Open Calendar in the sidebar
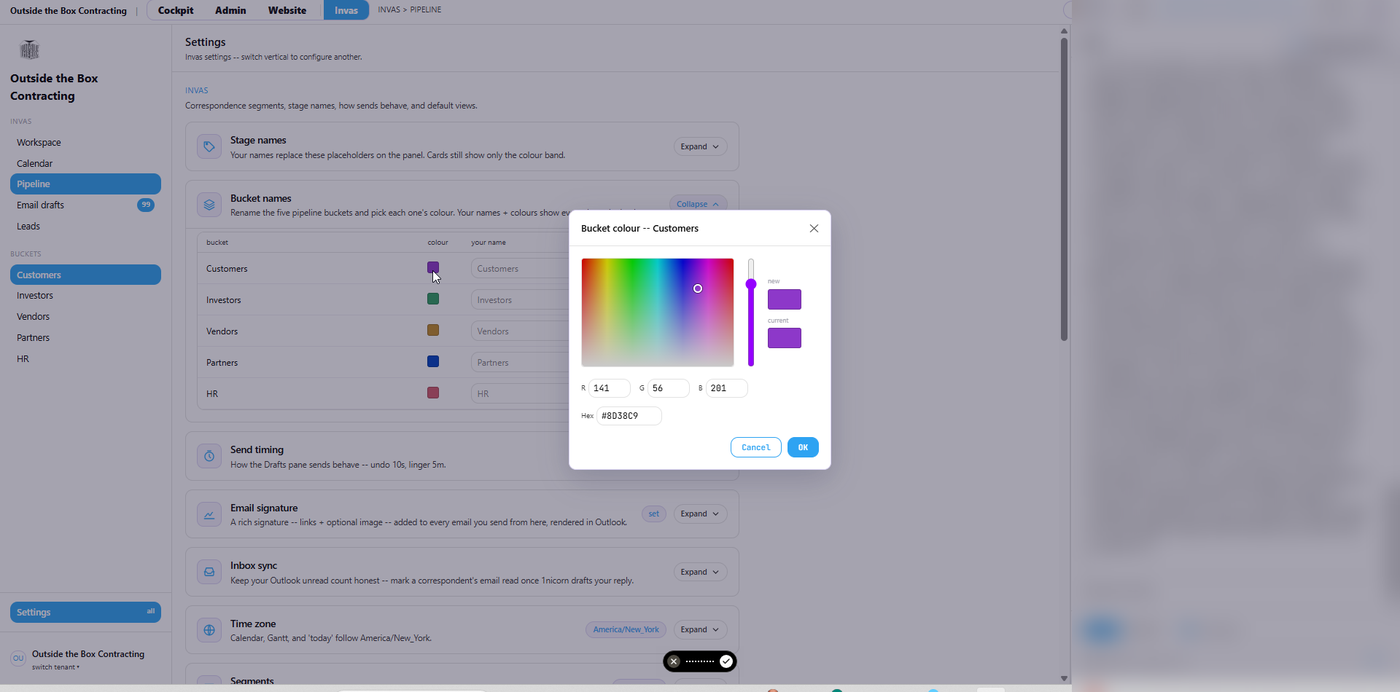Viewport: 1400px width, 692px height. coord(85,163)
